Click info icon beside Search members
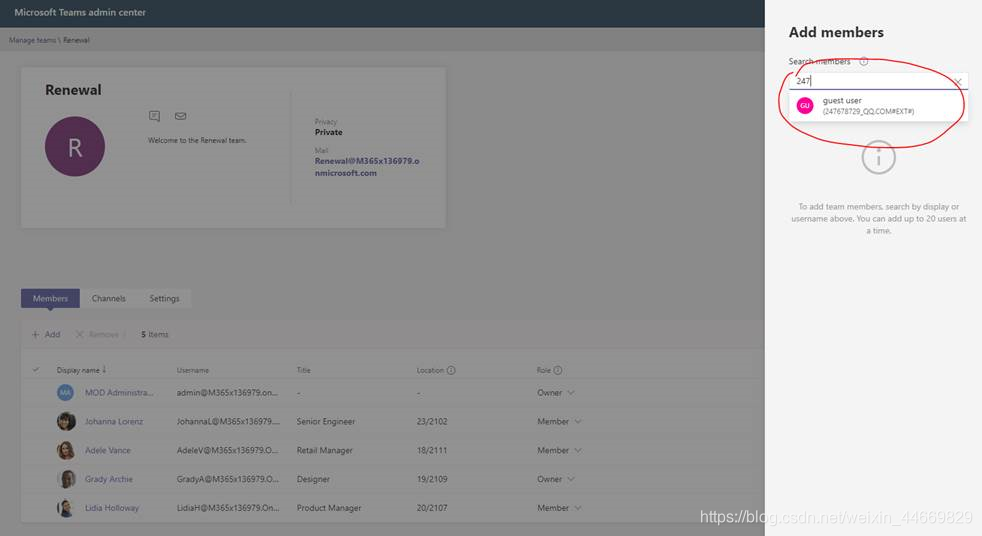Image resolution: width=982 pixels, height=536 pixels. pyautogui.click(x=864, y=61)
